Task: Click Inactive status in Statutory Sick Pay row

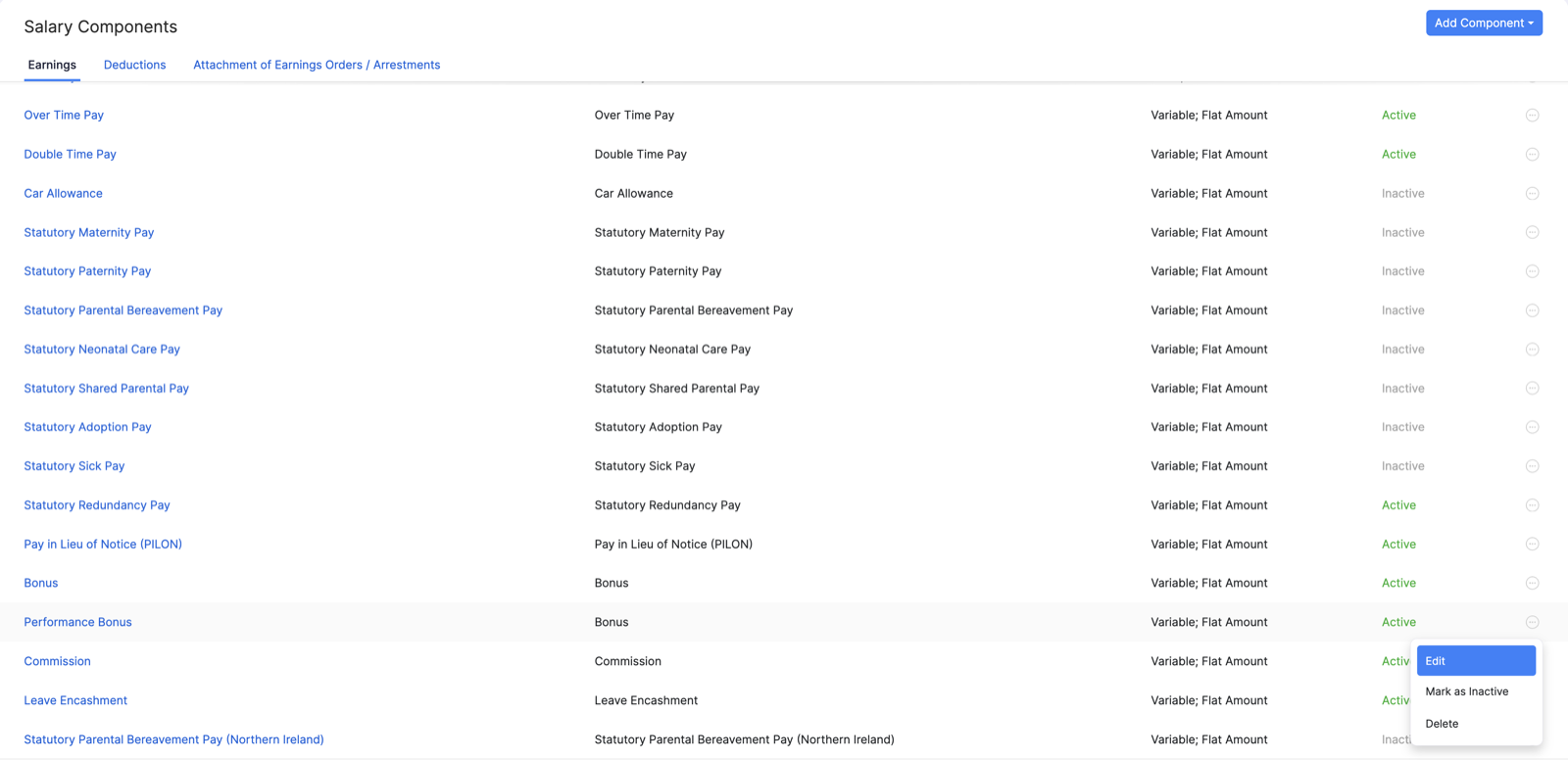Action: coord(1403,466)
